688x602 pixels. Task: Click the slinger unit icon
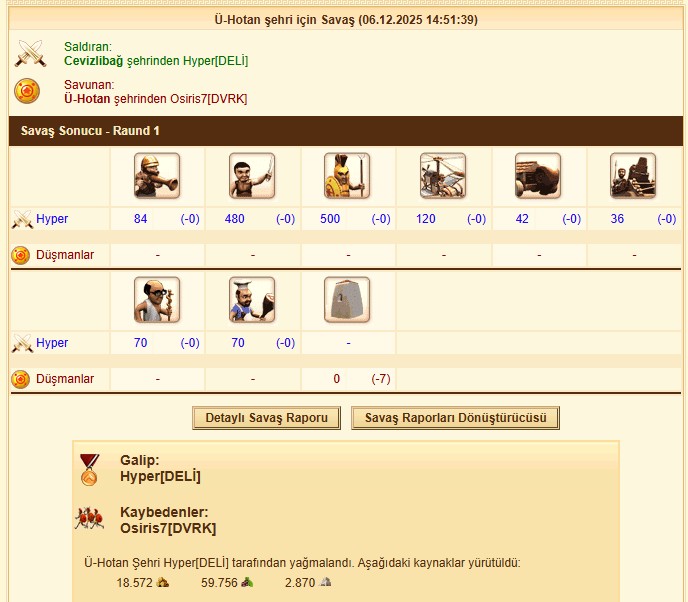tap(157, 176)
